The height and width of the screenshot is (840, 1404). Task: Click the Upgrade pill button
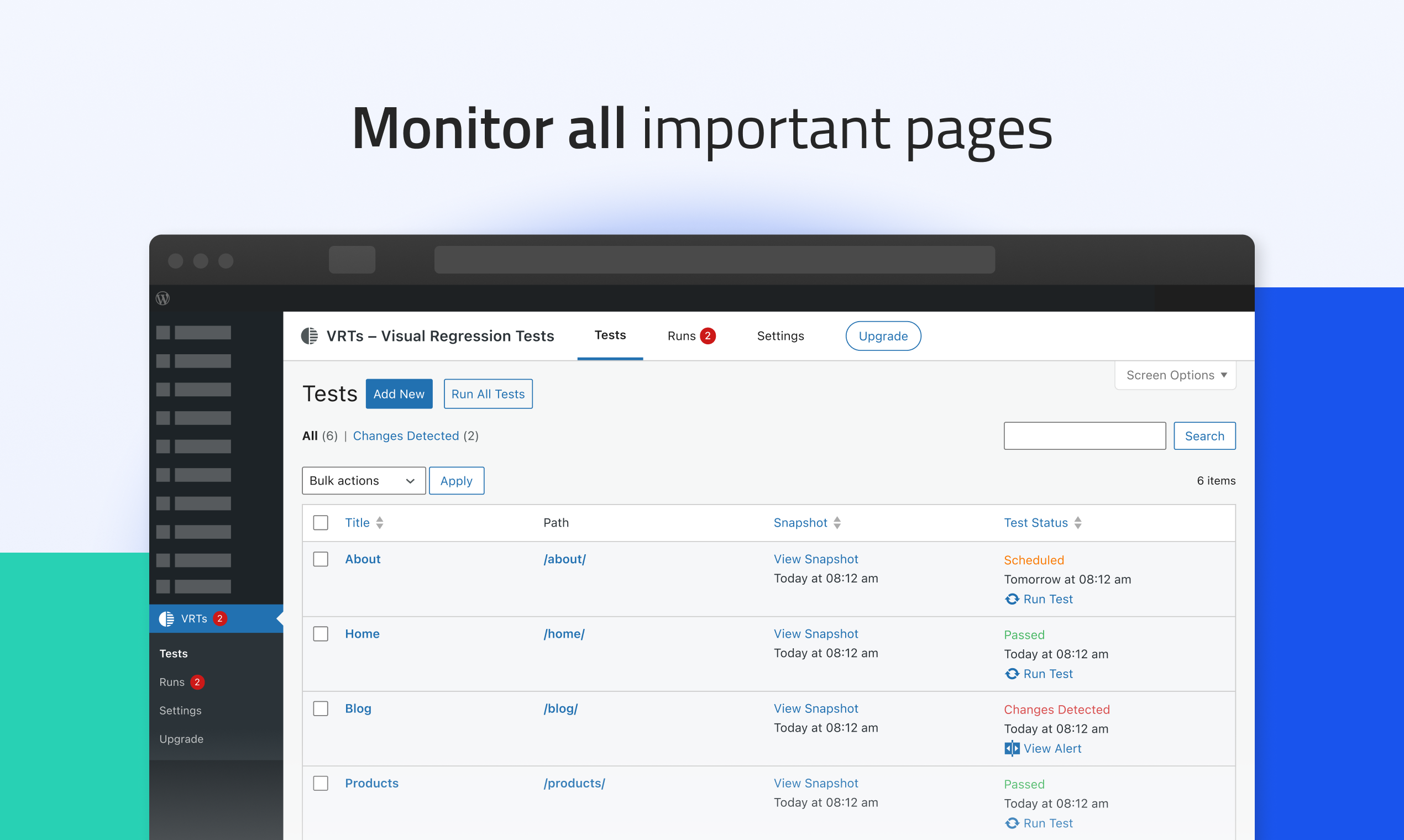click(883, 335)
